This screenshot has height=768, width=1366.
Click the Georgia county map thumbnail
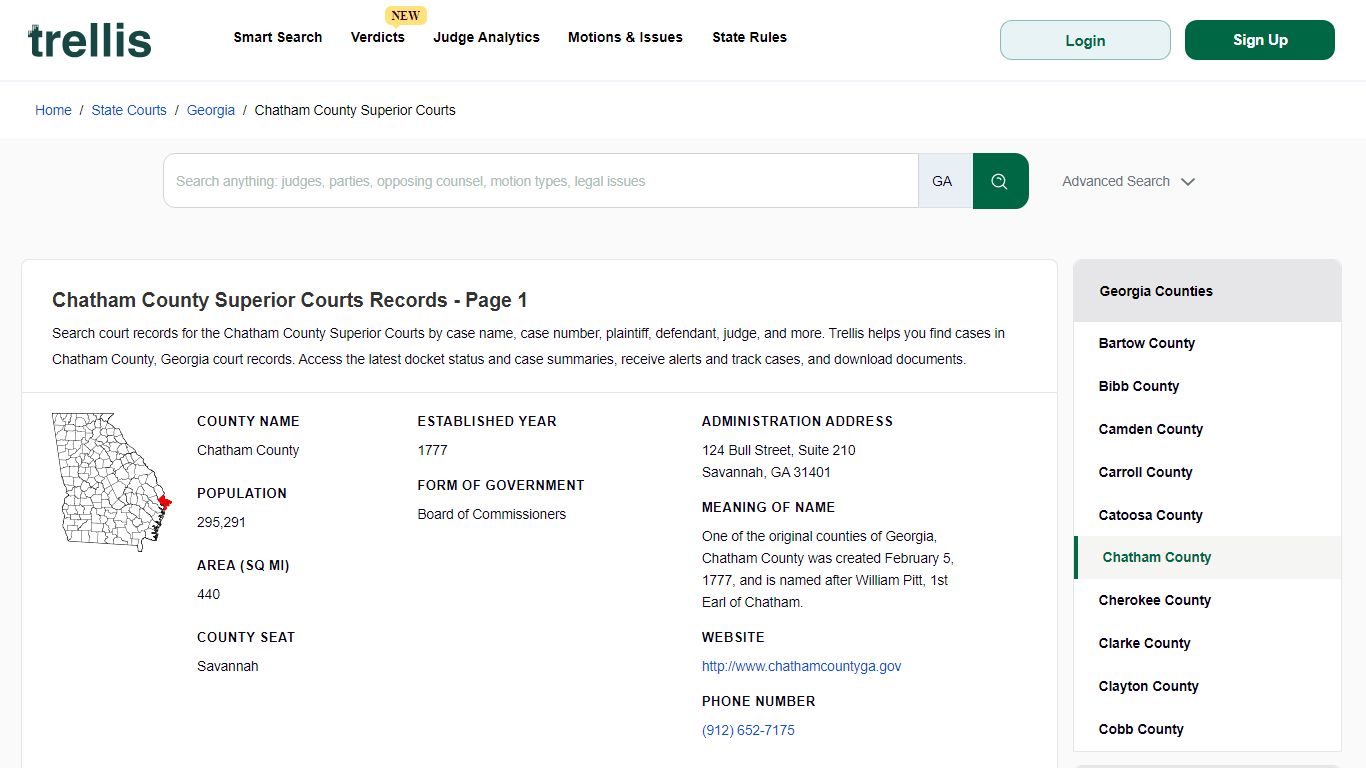tap(112, 482)
